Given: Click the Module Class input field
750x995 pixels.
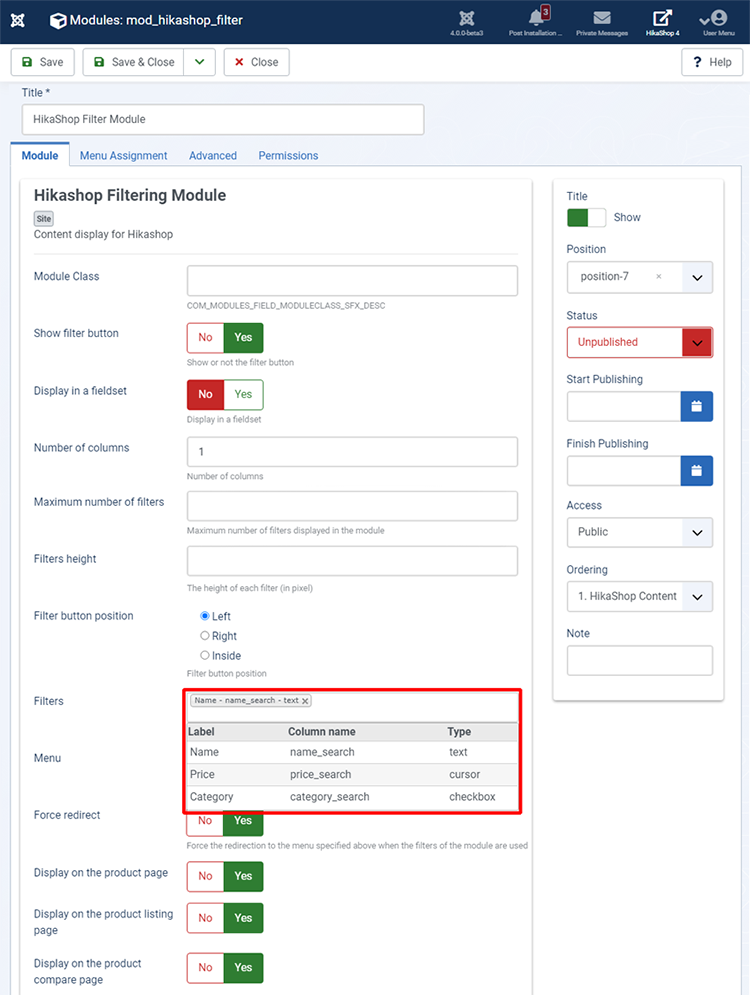Looking at the screenshot, I should click(x=352, y=280).
